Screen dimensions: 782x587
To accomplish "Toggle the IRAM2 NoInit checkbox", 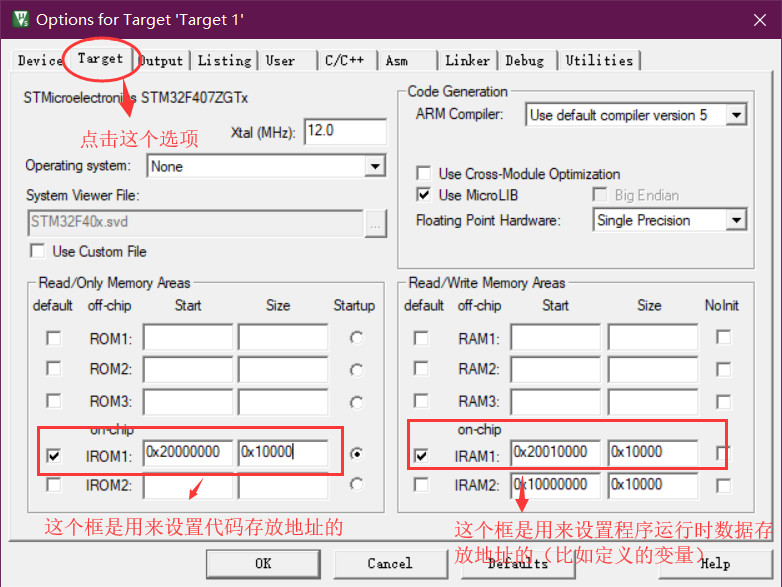I will (x=723, y=485).
